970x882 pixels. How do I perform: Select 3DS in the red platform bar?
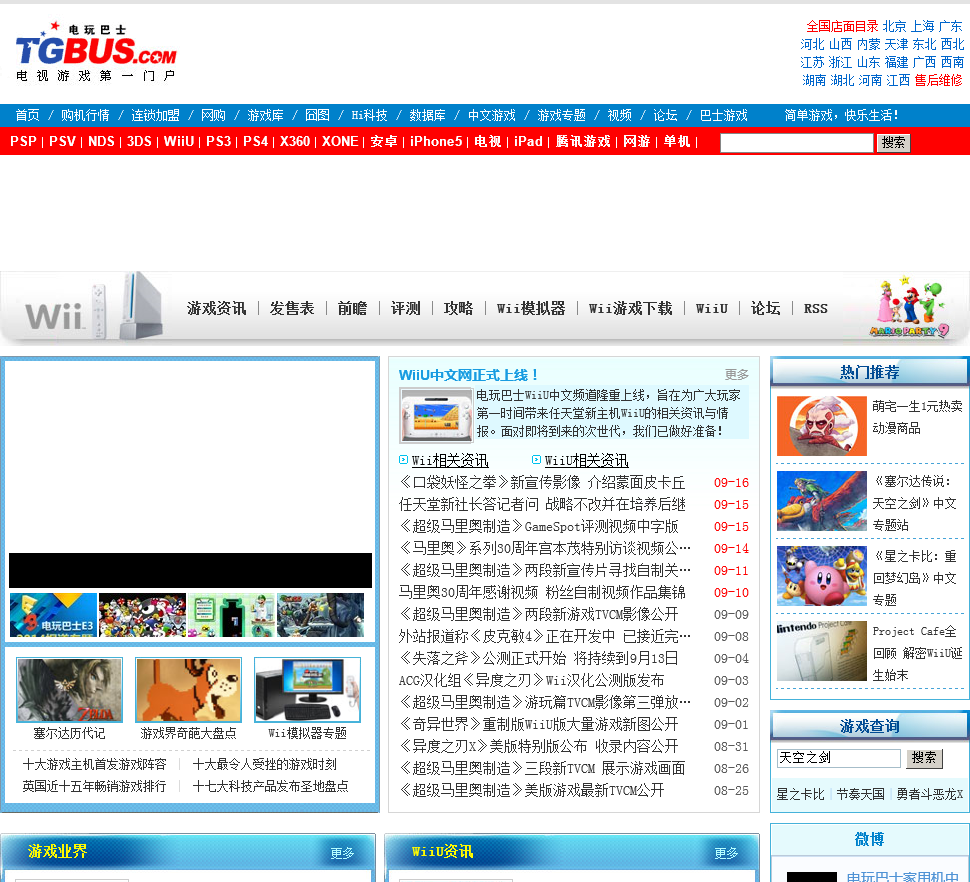click(139, 141)
